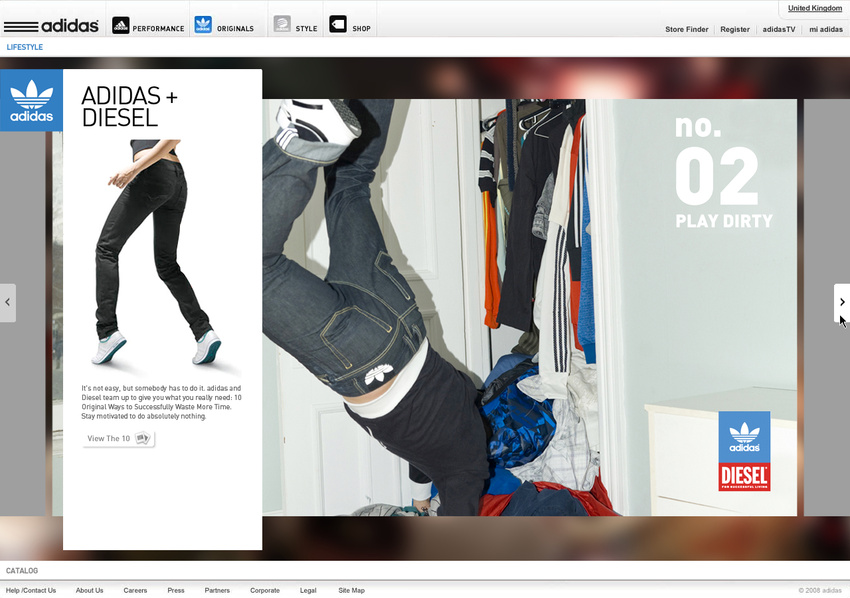Go to next slide with right arrow
This screenshot has width=850, height=598.
[842, 303]
